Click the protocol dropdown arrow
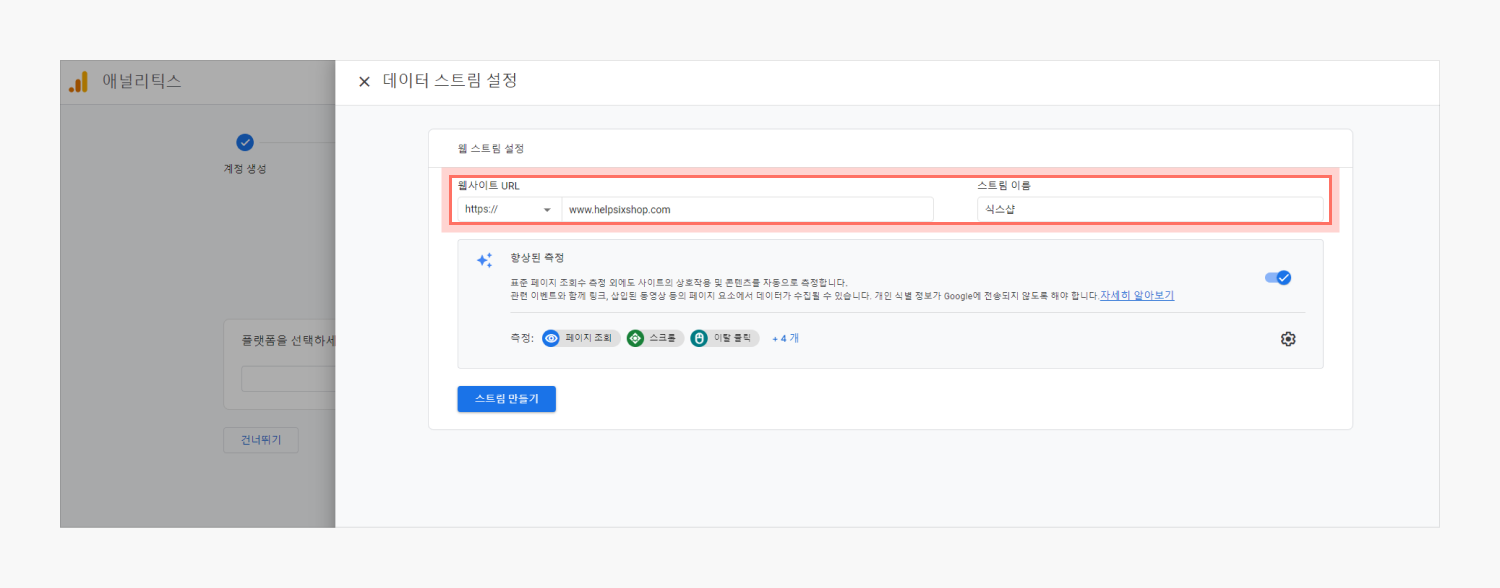Image resolution: width=1500 pixels, height=588 pixels. point(547,210)
